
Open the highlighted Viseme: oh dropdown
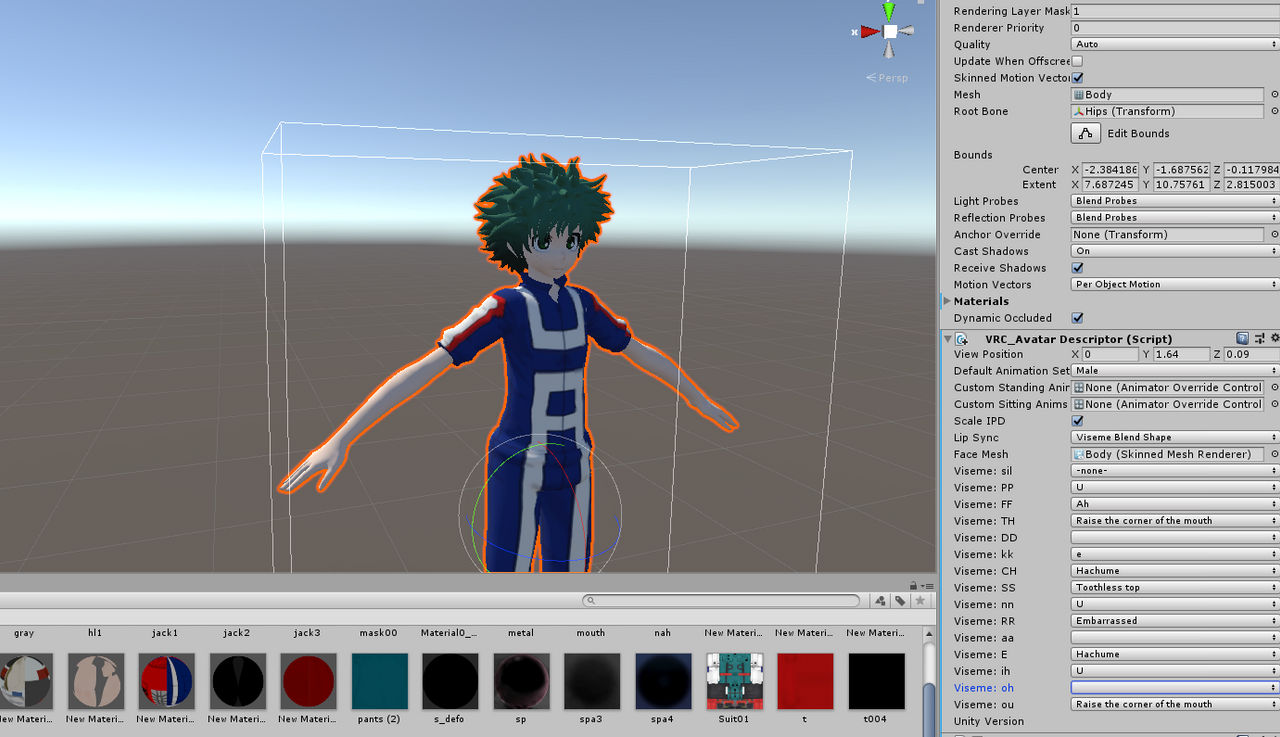1175,688
